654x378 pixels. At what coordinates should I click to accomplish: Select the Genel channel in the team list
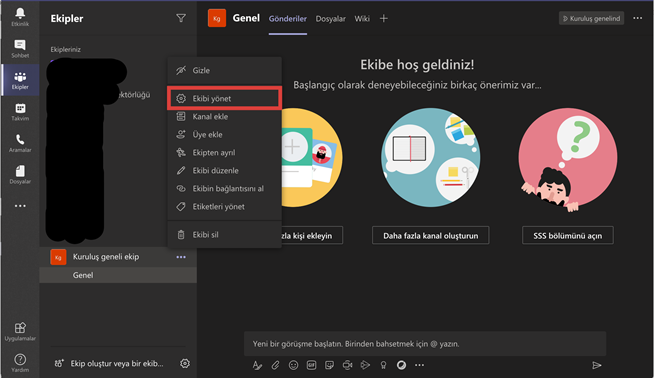pos(118,275)
